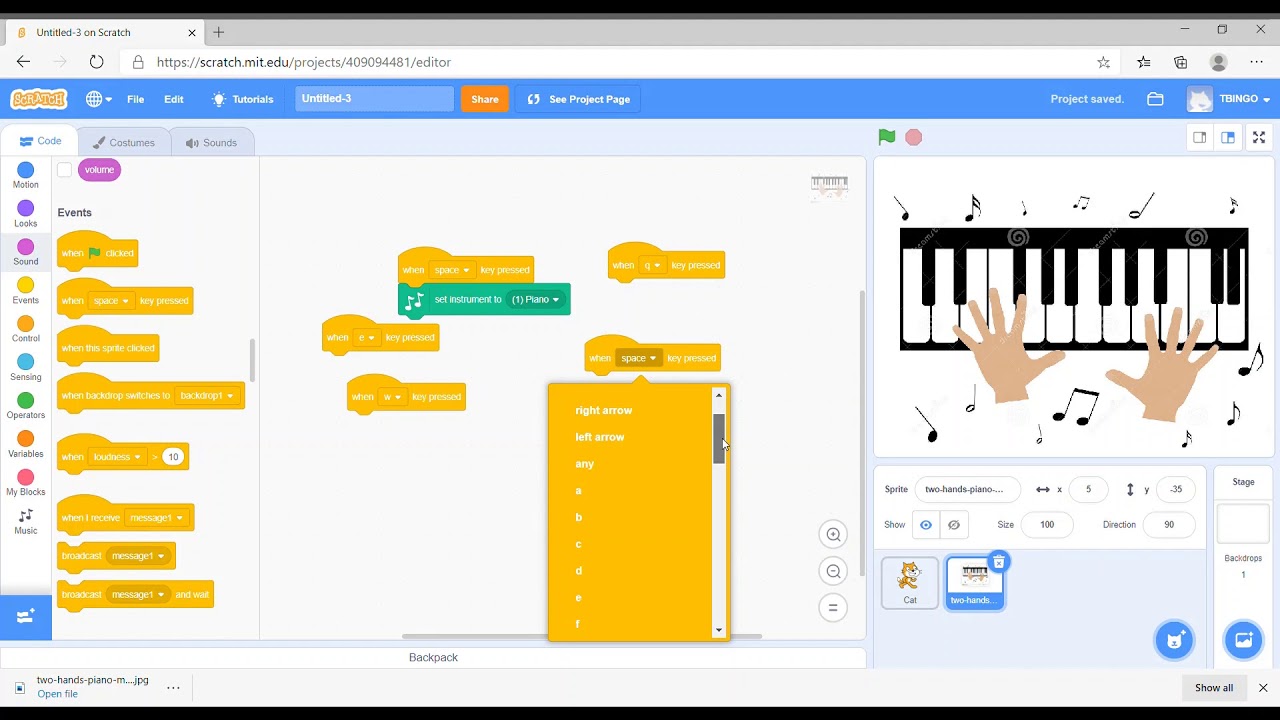Image resolution: width=1280 pixels, height=720 pixels.
Task: Switch to small stage layout
Action: (1200, 137)
